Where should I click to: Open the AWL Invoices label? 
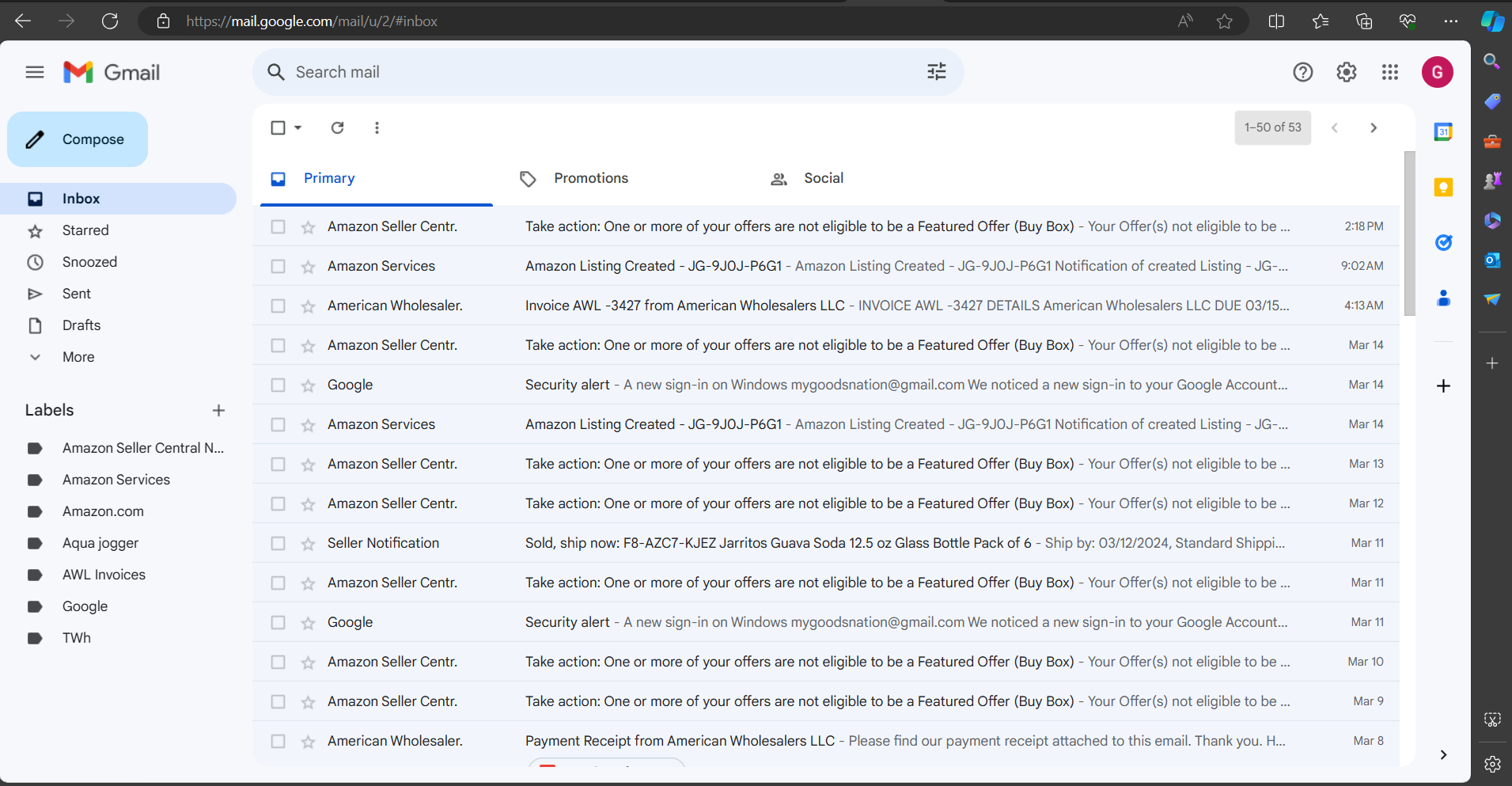(104, 575)
